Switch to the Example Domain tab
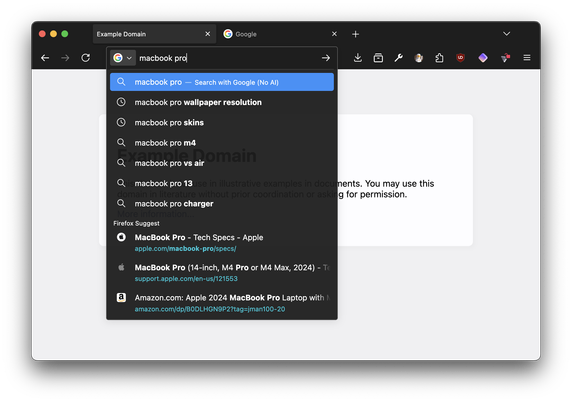The width and height of the screenshot is (572, 402). [154, 34]
